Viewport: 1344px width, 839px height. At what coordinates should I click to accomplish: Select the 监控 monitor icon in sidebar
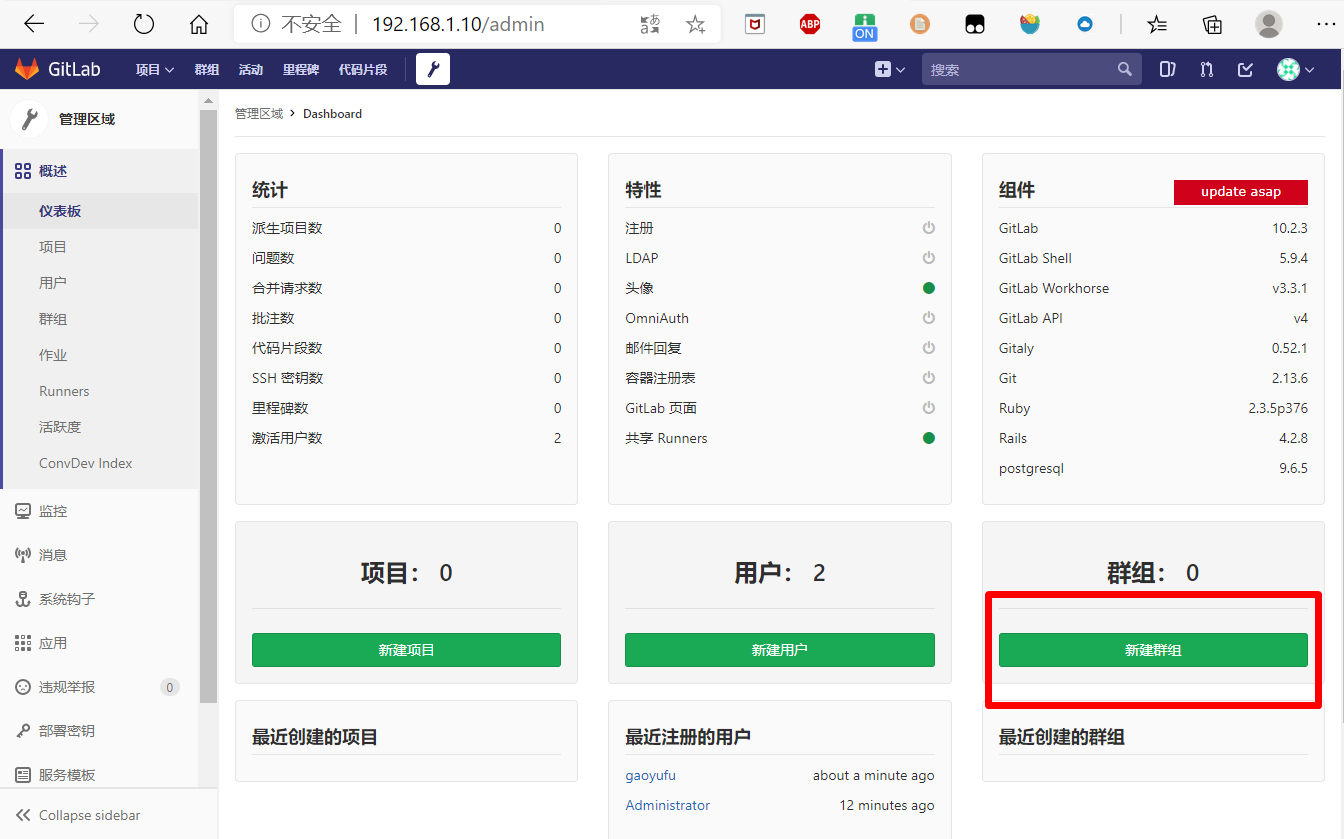coord(23,511)
